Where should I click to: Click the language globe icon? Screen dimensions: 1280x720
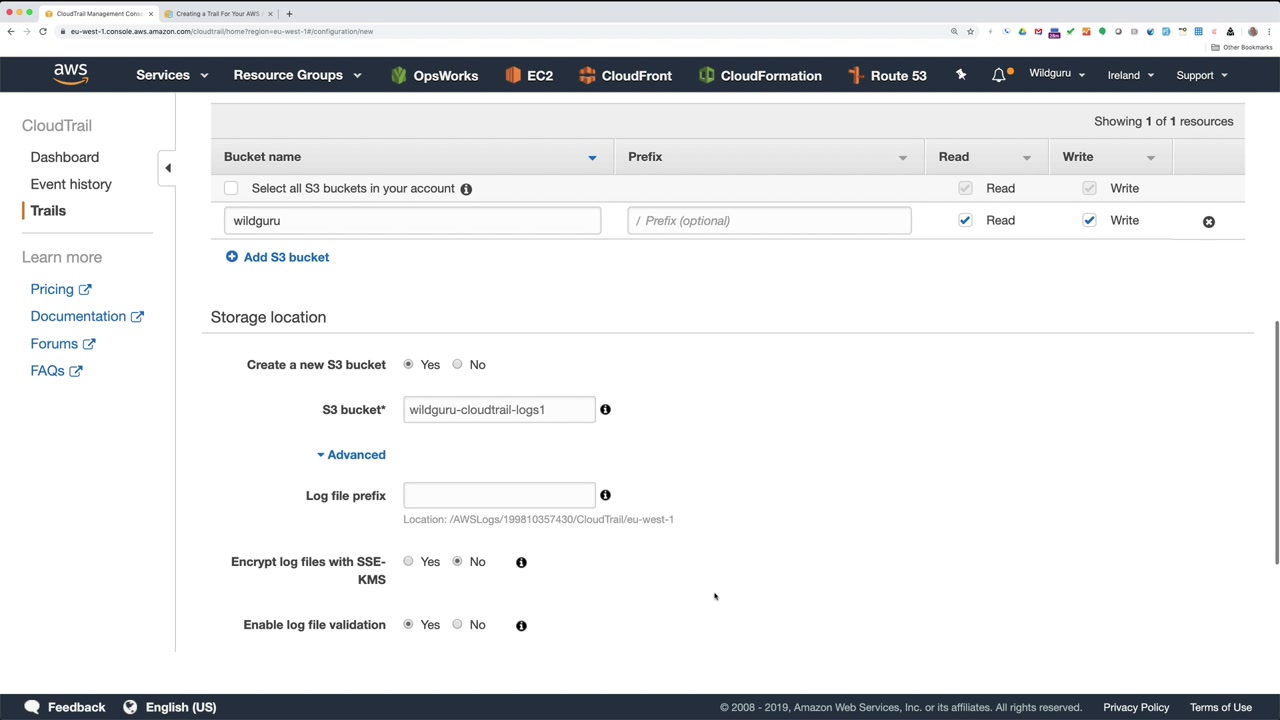(x=130, y=707)
